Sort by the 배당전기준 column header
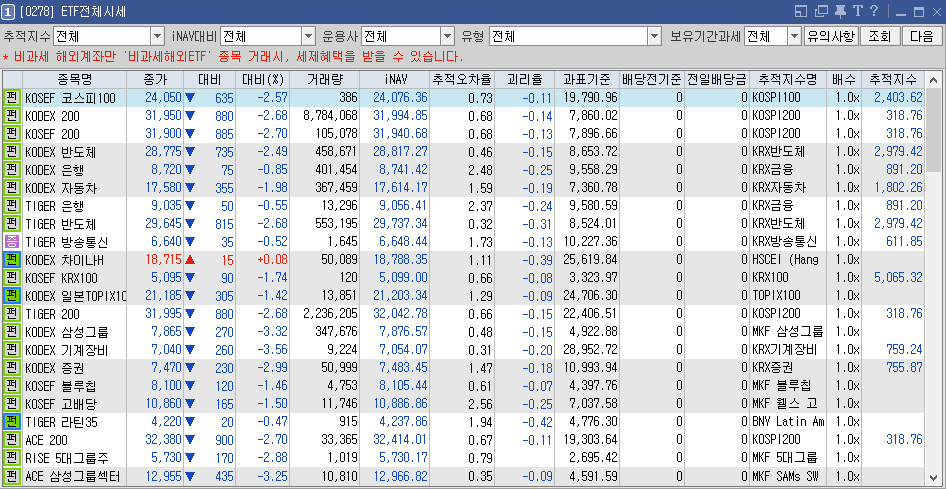Viewport: 946px width, 489px height. (652, 80)
